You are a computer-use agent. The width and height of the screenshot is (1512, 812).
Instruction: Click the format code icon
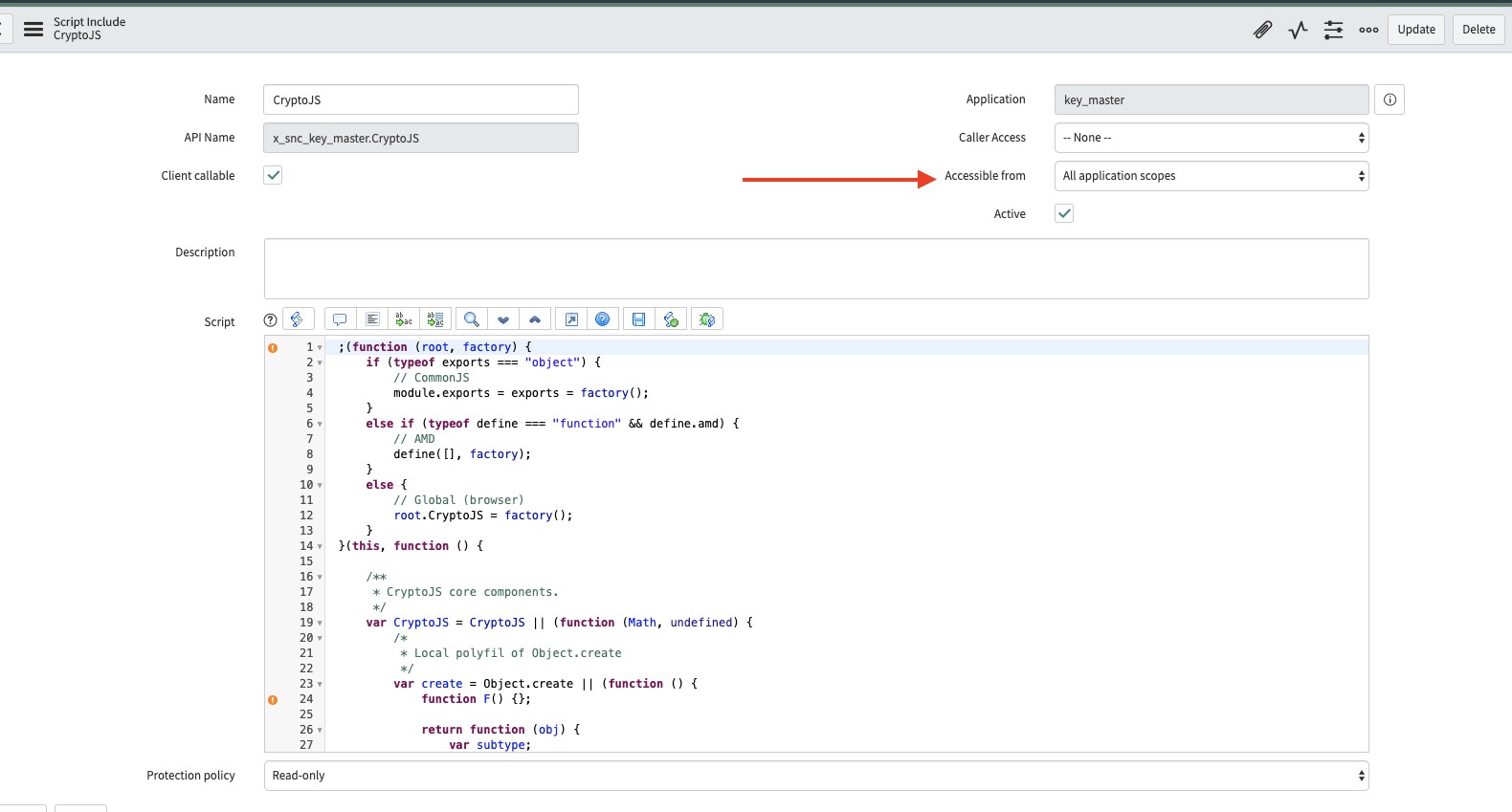pos(372,319)
